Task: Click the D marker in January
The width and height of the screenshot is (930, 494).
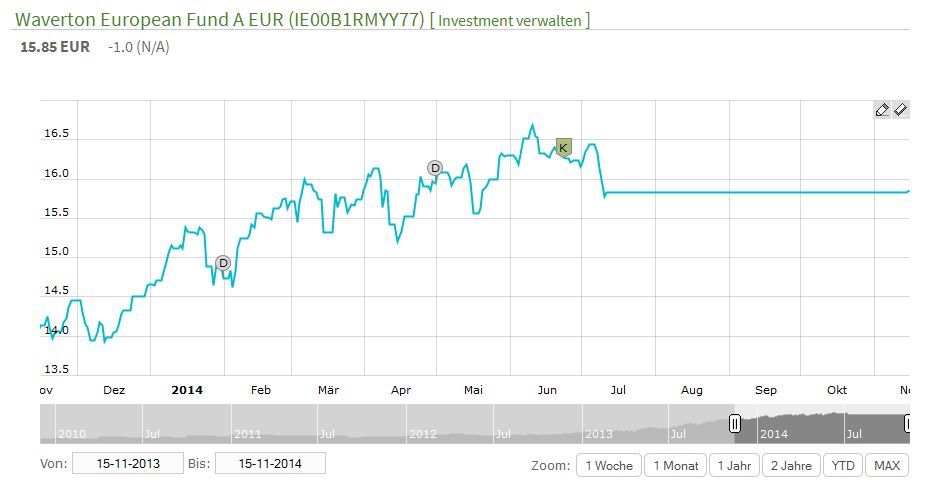Action: click(223, 262)
